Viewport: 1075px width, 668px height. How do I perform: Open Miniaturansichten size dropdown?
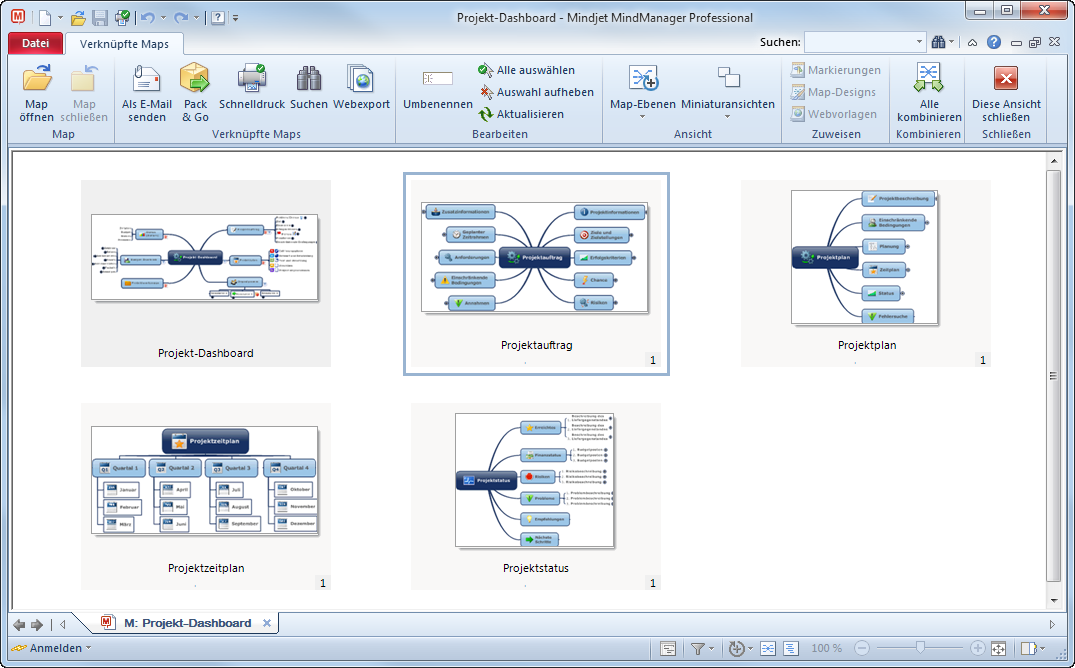(727, 92)
